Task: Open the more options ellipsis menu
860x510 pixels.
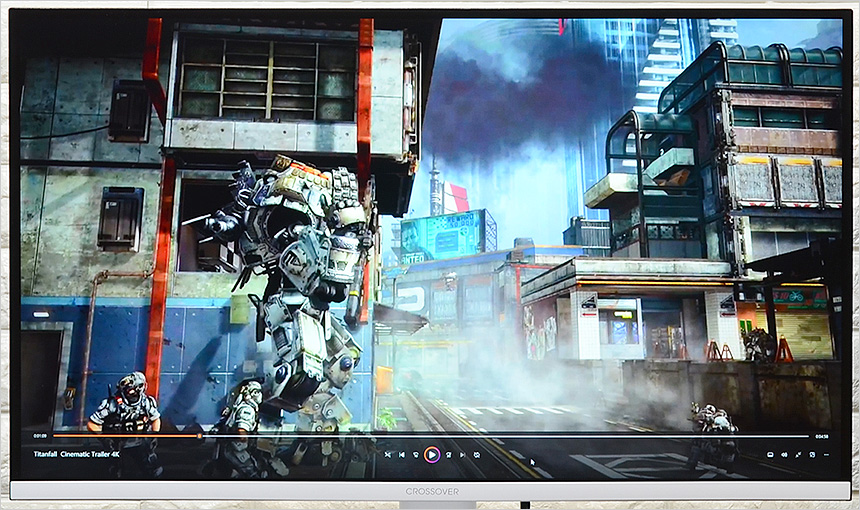Action: click(826, 454)
